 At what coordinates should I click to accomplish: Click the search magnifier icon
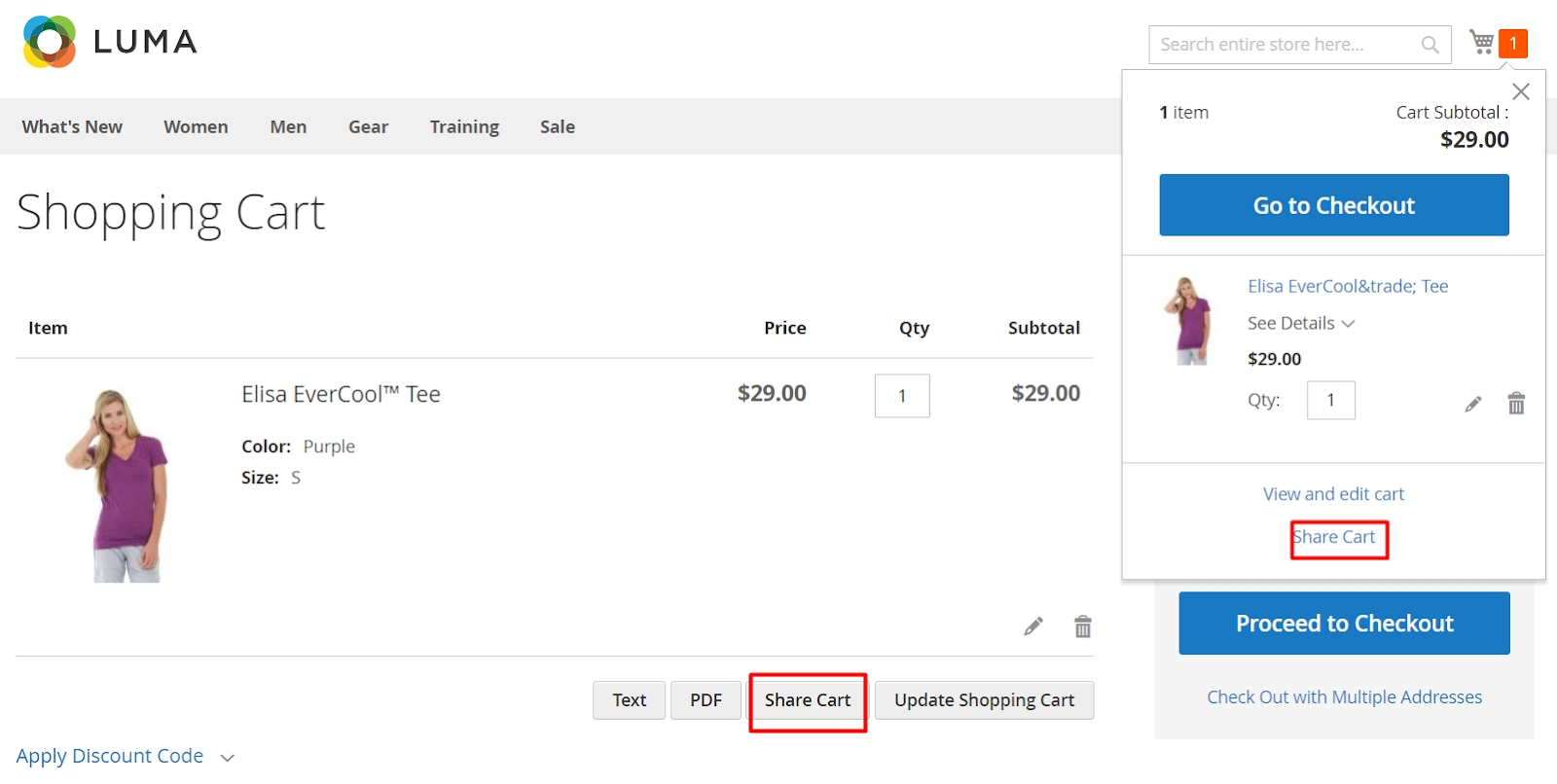[x=1430, y=45]
